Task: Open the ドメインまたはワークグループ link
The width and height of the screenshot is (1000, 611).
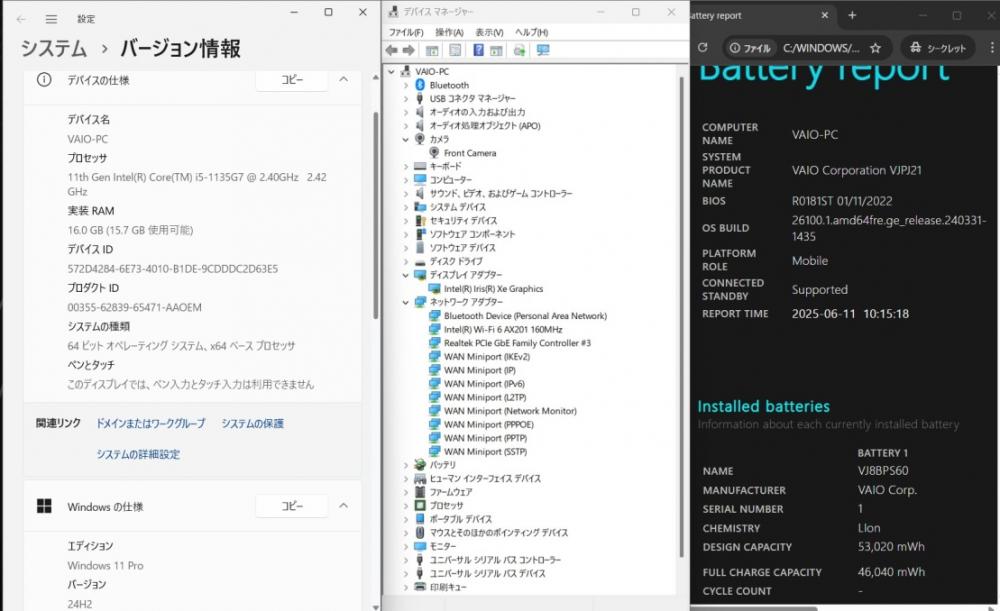Action: click(151, 423)
